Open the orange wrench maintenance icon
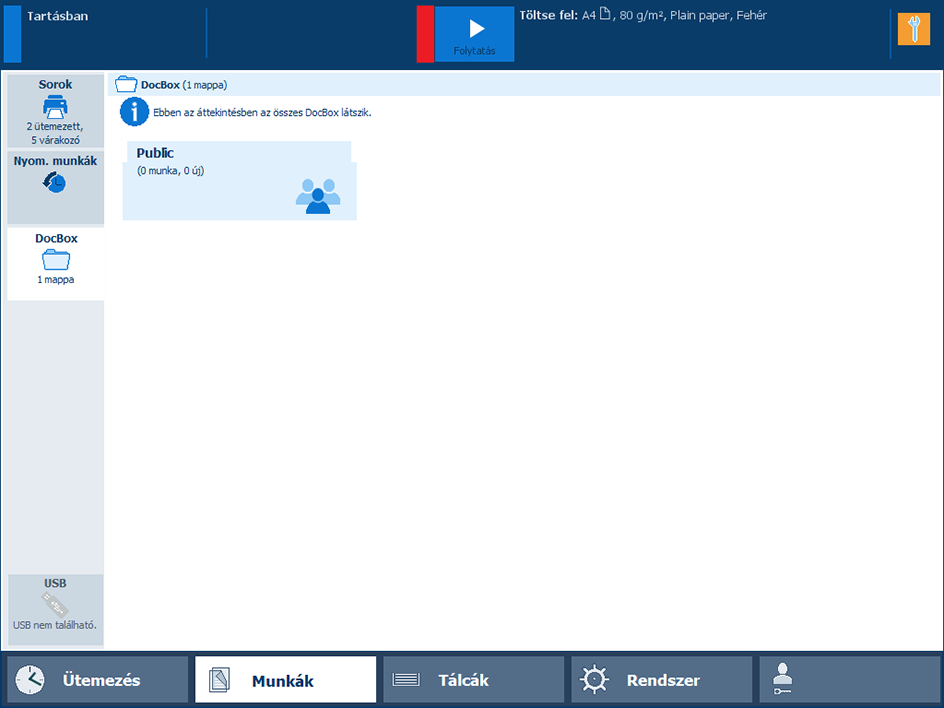The image size is (944, 708). click(x=913, y=29)
